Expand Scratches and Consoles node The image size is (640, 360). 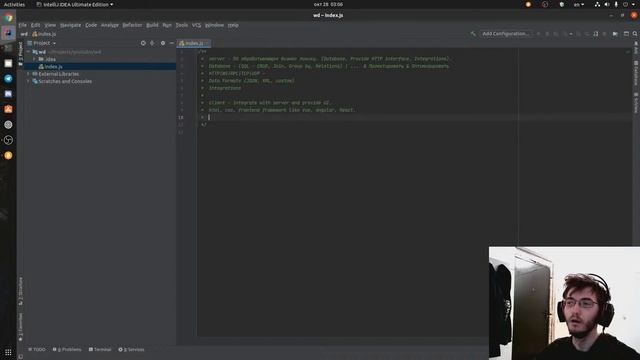(29, 81)
